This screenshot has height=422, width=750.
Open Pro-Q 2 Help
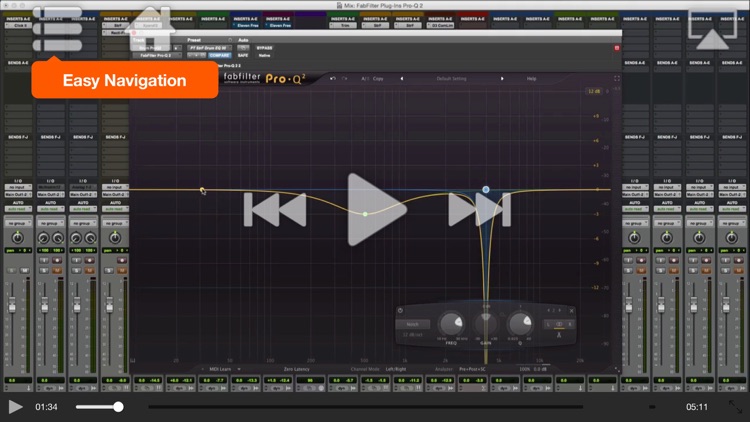[x=531, y=78]
